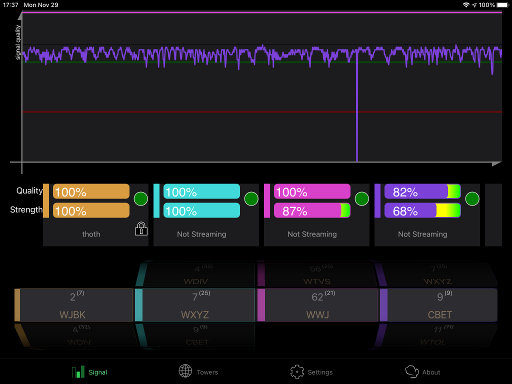This screenshot has width=512, height=384.
Task: Tap the thoth tuner label
Action: (x=91, y=234)
